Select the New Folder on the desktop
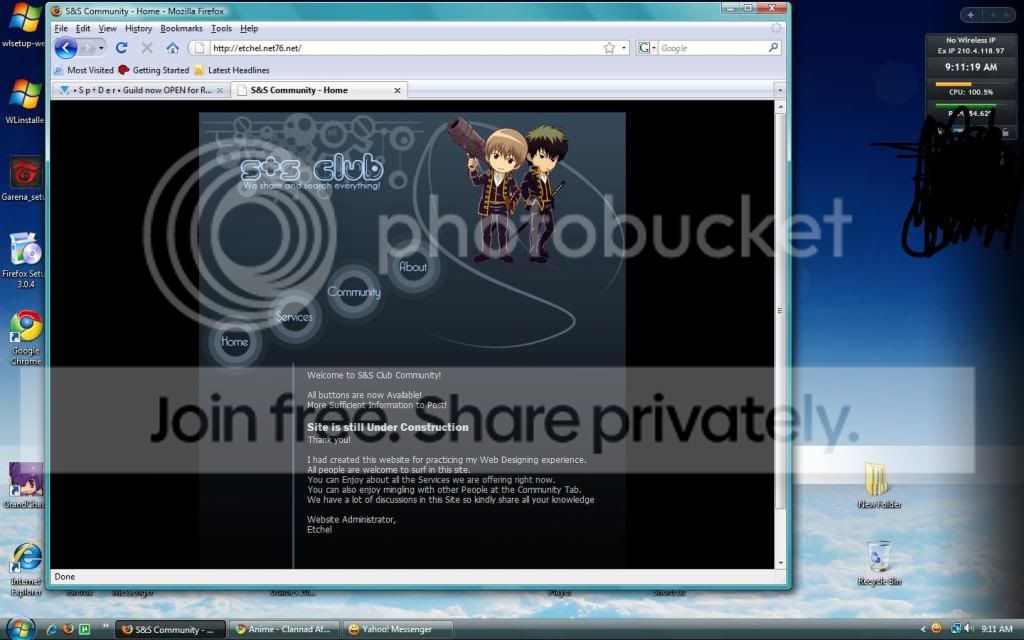Image resolution: width=1024 pixels, height=640 pixels. [x=879, y=485]
